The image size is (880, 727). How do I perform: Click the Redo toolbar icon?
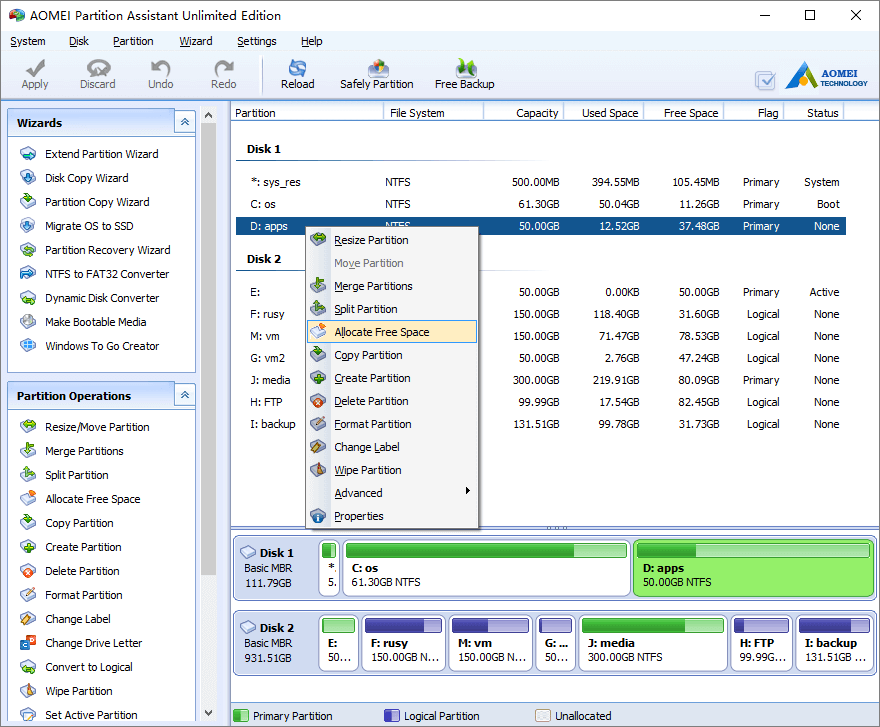point(222,72)
